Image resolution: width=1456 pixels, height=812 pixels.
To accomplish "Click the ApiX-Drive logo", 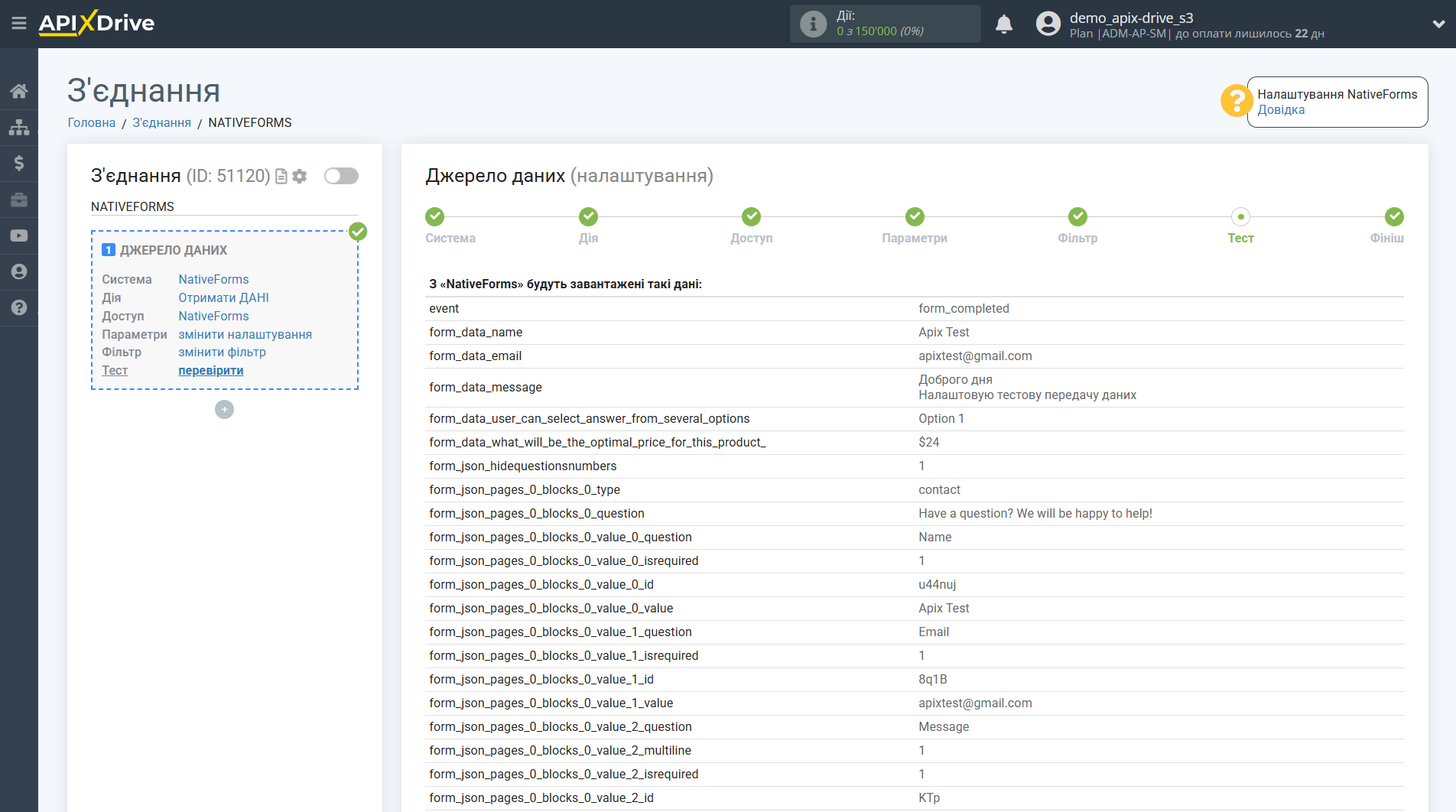I will click(x=96, y=23).
